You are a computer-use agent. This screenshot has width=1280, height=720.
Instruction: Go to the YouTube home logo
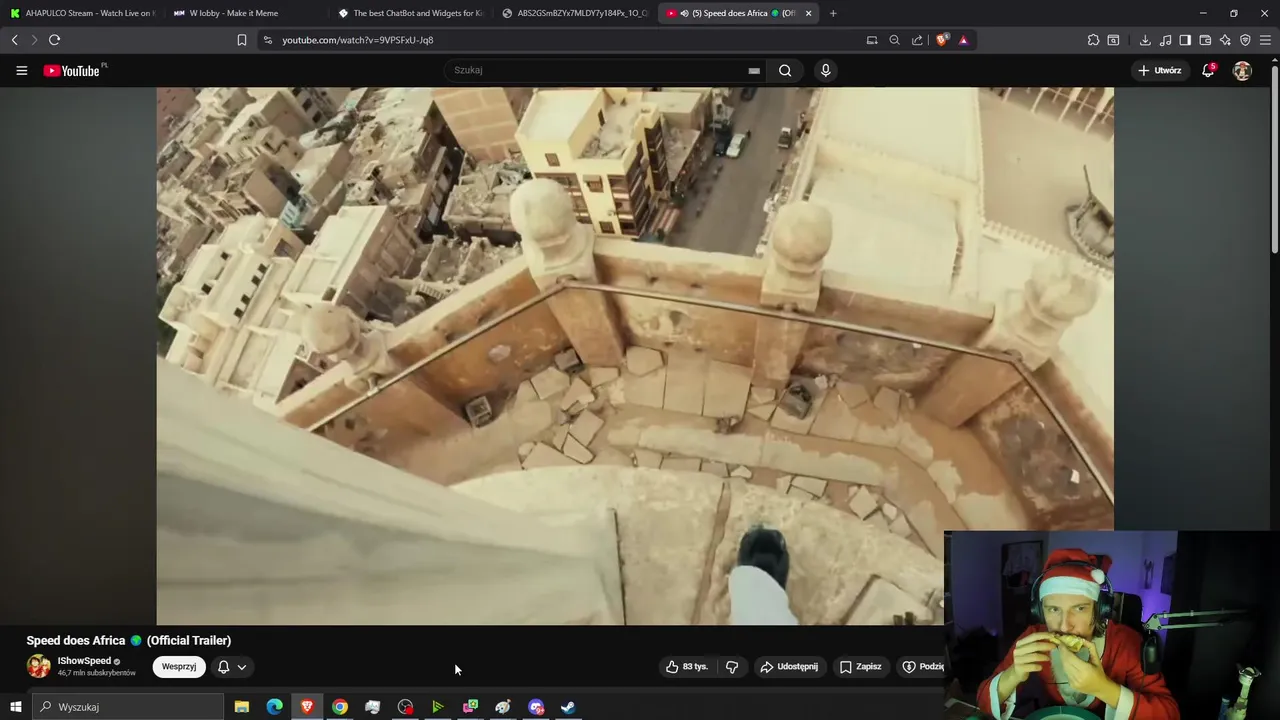click(x=72, y=70)
